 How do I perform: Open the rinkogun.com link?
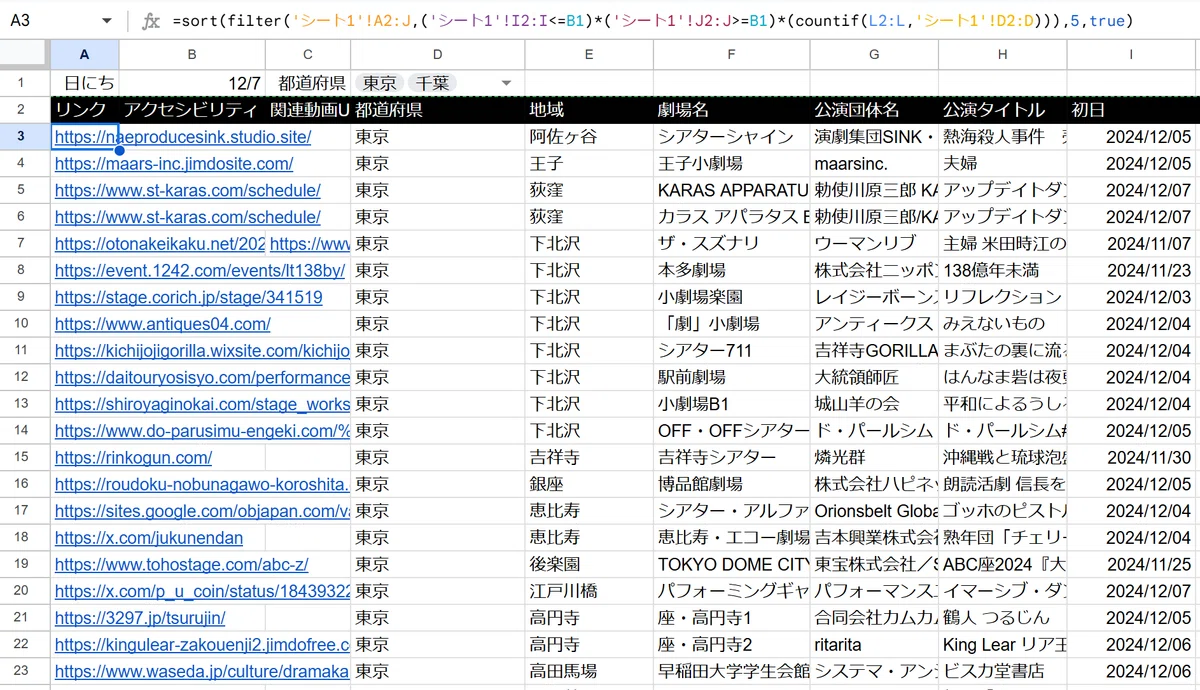tap(133, 457)
